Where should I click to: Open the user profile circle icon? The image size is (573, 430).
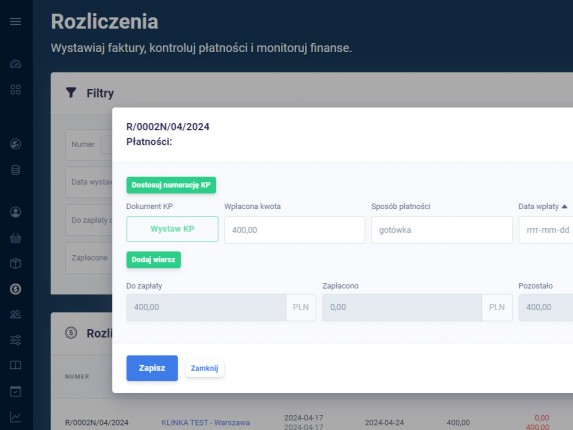coord(15,212)
